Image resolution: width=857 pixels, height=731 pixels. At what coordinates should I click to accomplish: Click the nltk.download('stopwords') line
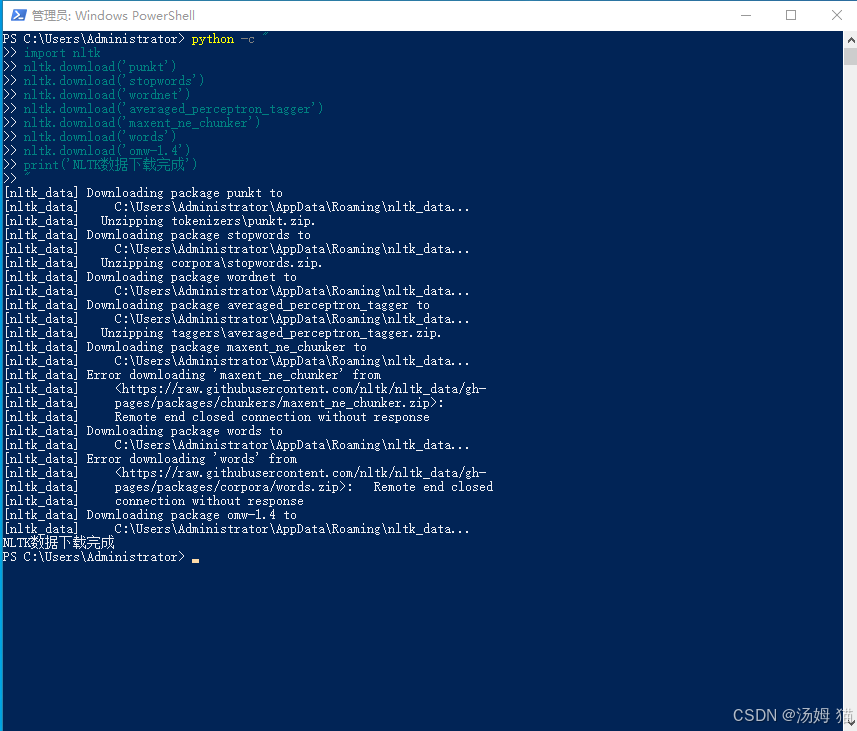(x=114, y=81)
